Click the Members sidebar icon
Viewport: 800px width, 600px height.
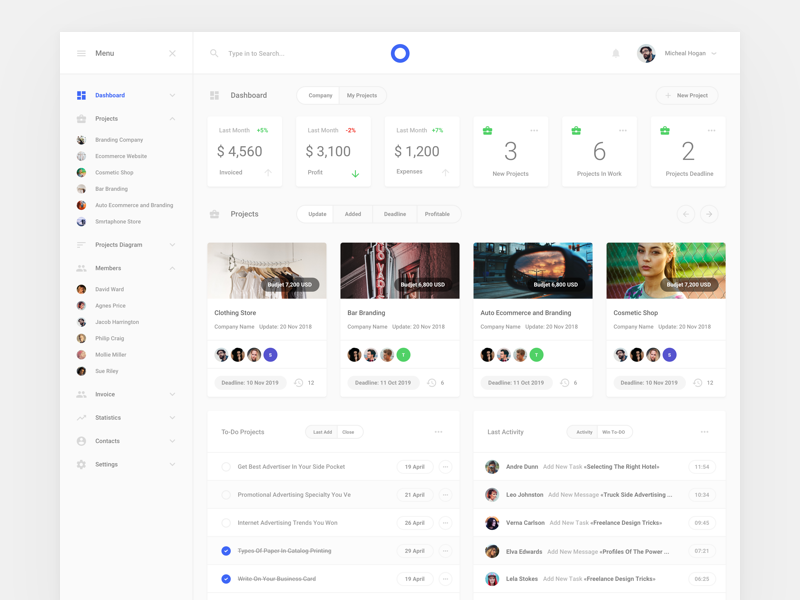(81, 268)
